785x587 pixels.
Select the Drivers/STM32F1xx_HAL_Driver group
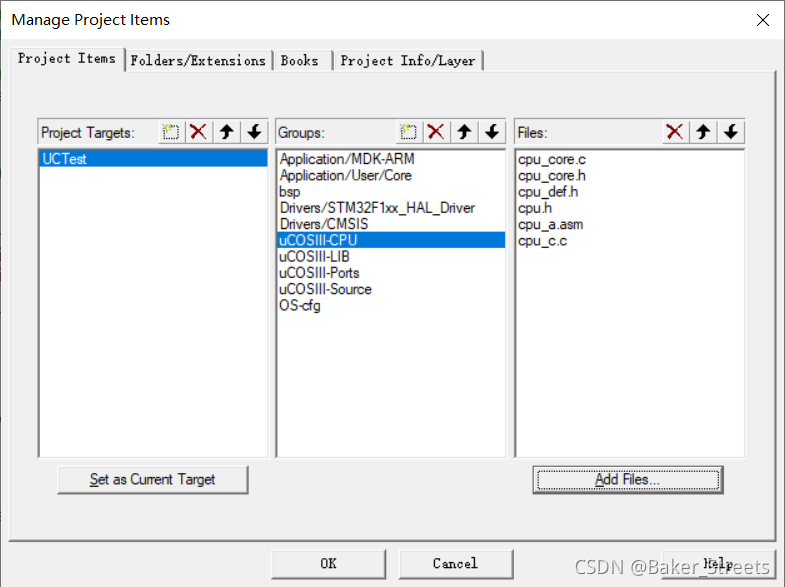click(390, 208)
